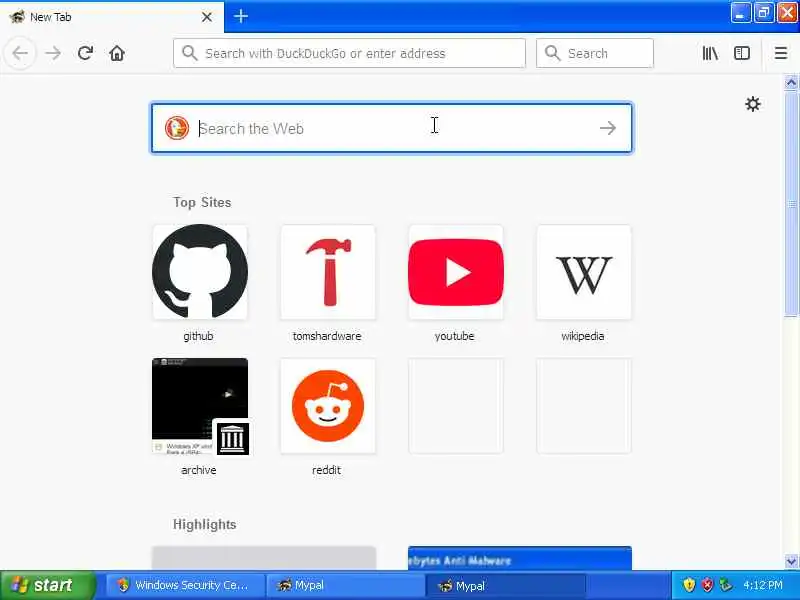Click the yellow security shield tray icon
Screen dimensions: 800x600
coord(689,585)
